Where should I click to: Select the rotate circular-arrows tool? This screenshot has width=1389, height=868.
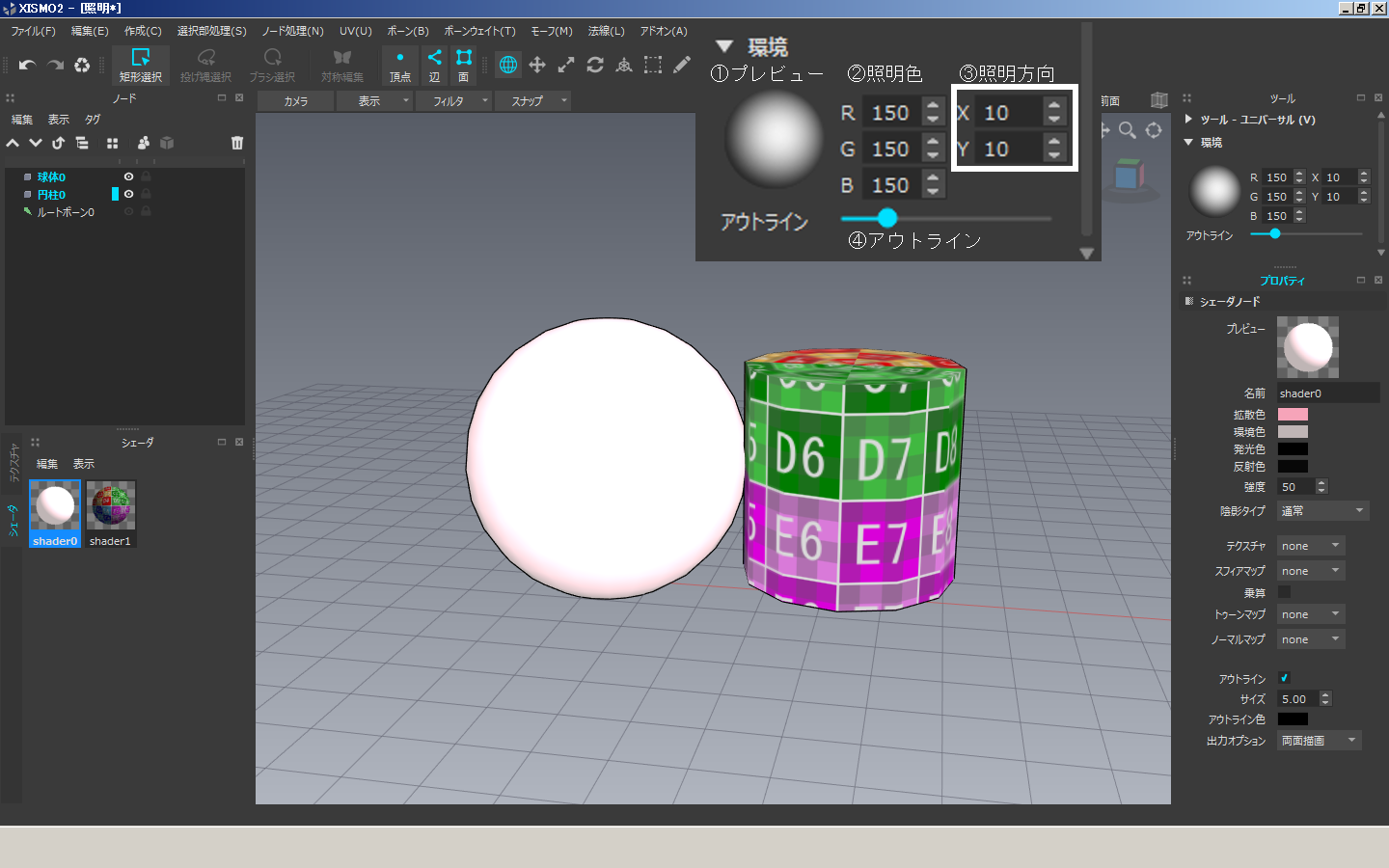595,65
